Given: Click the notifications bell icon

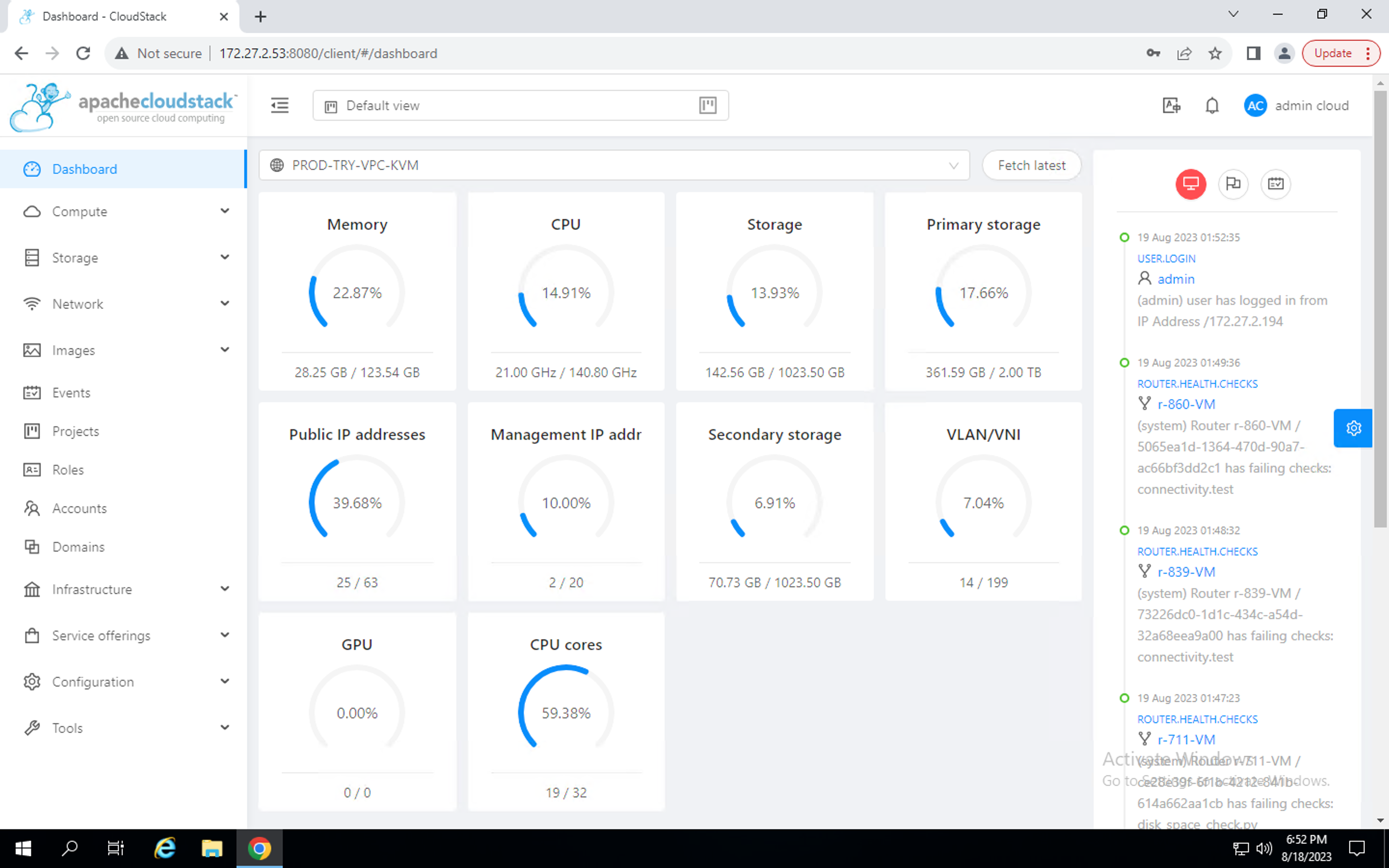Looking at the screenshot, I should point(1212,106).
